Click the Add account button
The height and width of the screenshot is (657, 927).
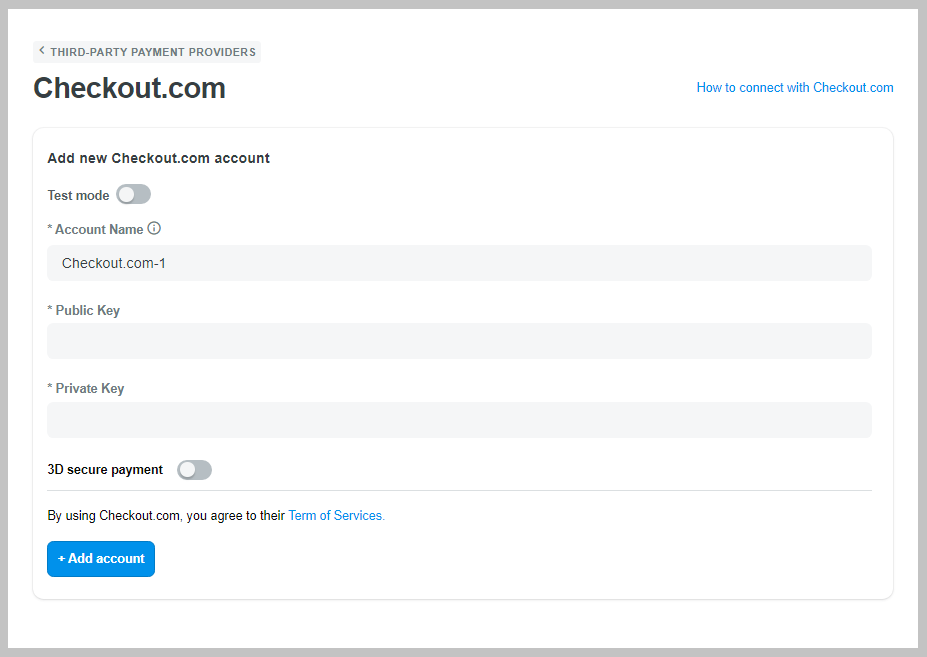[101, 559]
